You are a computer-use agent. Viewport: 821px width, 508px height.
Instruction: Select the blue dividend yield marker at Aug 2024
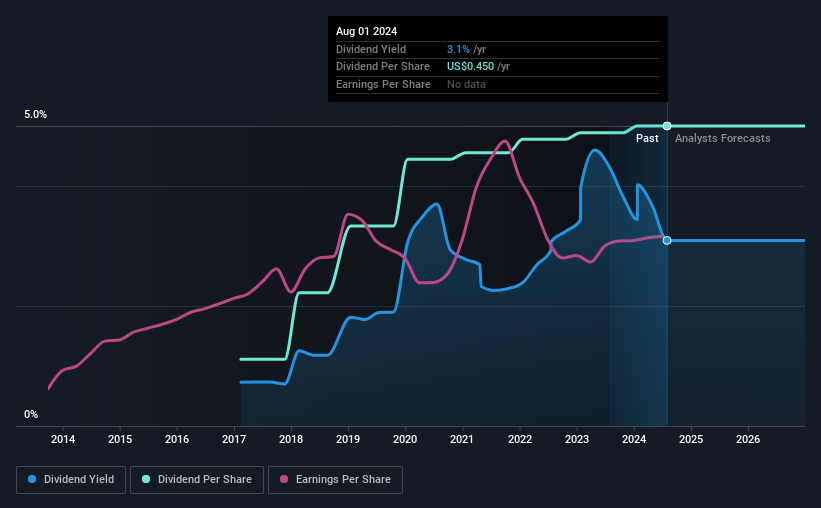[667, 240]
